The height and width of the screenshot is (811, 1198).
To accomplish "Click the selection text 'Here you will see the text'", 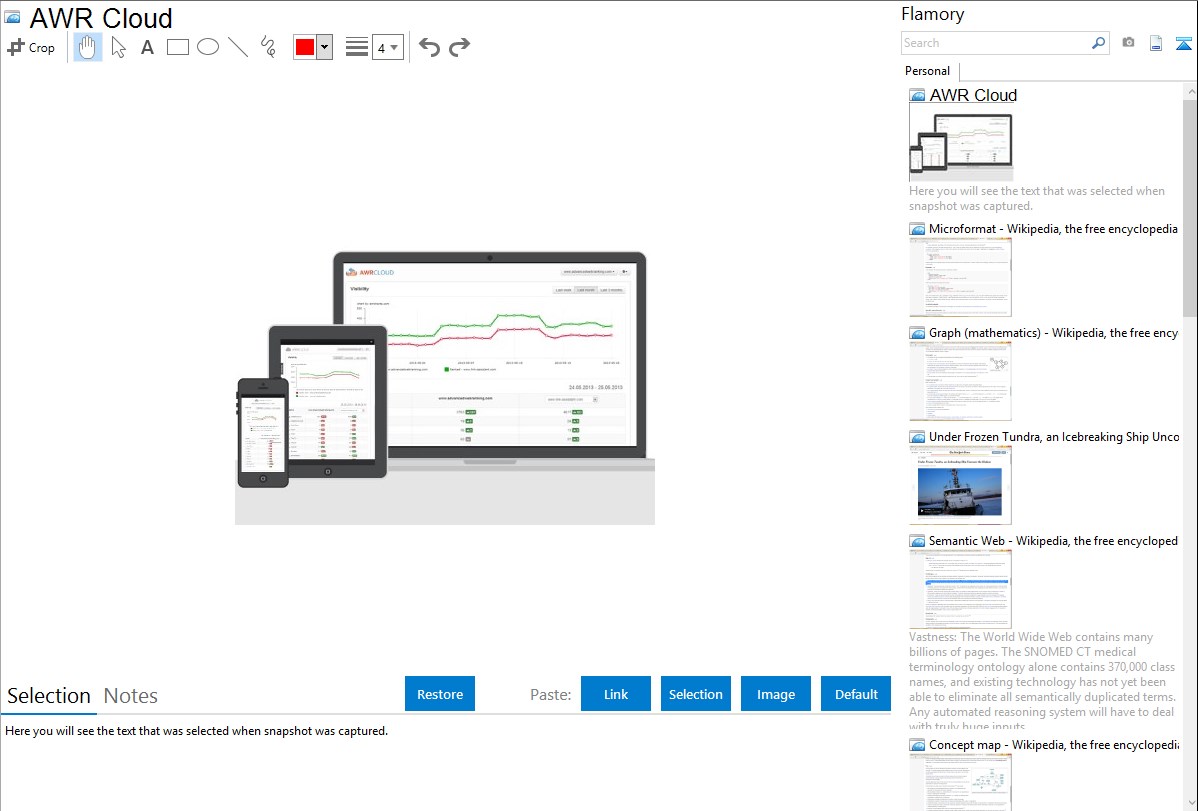I will point(196,731).
